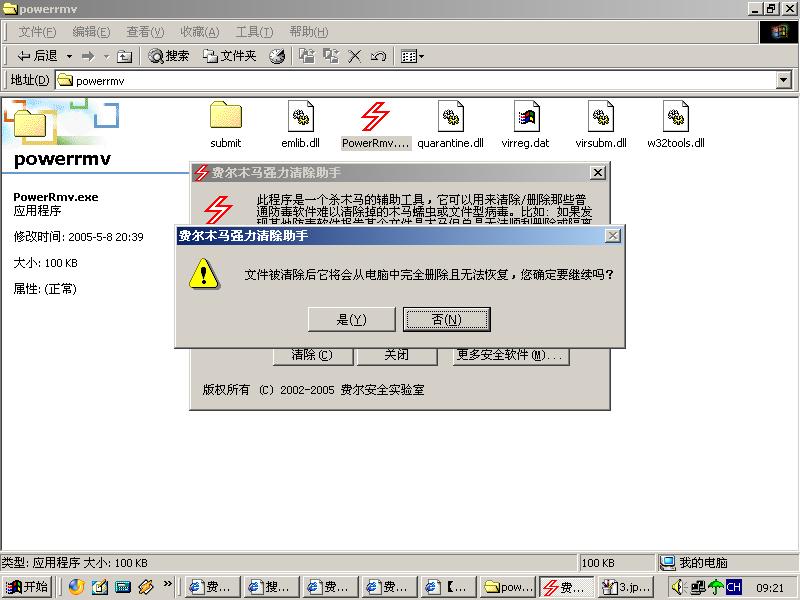Click the green umbrella tray icon
Image resolution: width=800 pixels, height=600 pixels.
point(715,588)
